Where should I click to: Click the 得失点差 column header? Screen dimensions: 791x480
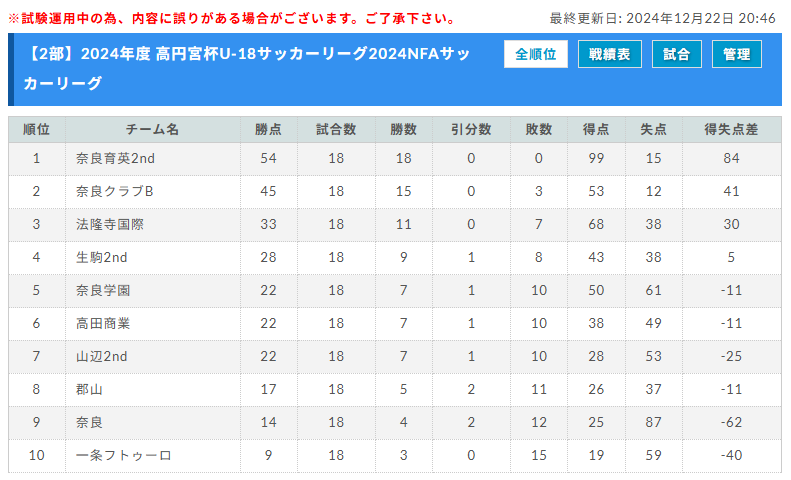(731, 130)
